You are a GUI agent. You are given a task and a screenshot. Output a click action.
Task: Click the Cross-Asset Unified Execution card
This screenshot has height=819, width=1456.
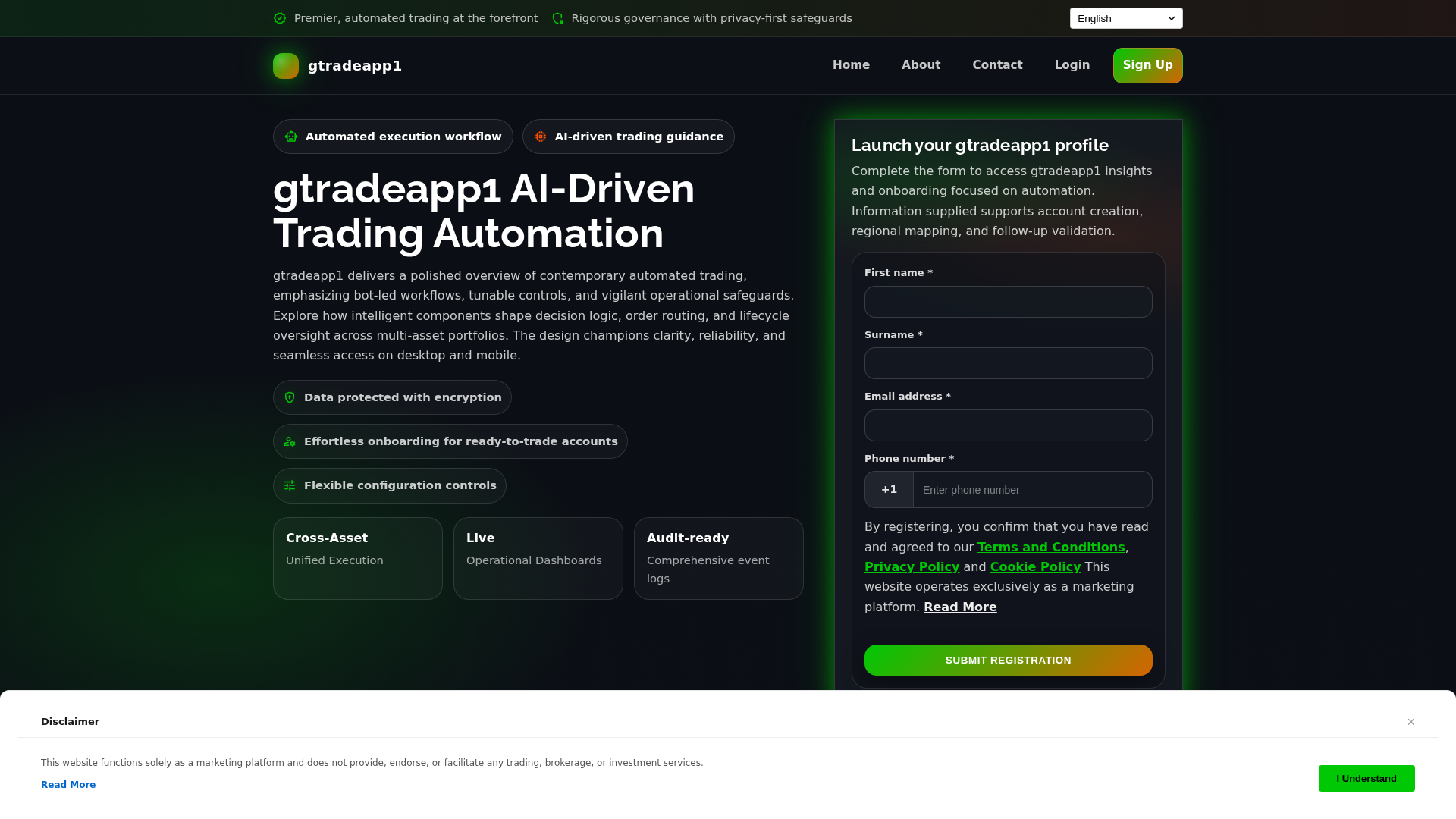(x=358, y=558)
